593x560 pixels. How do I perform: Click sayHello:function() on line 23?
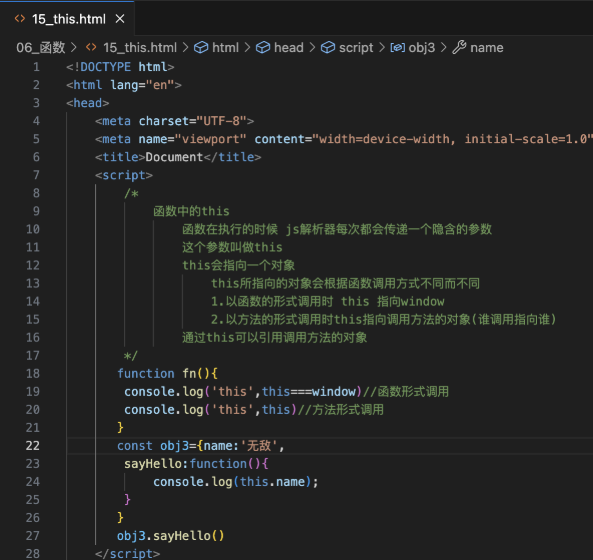[196, 464]
